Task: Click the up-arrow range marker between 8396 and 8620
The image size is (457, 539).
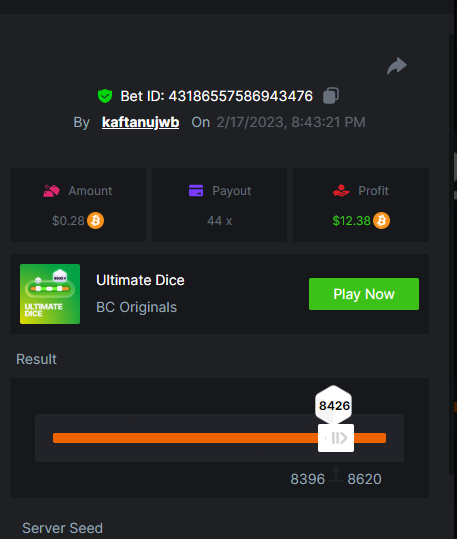Action: 336,474
